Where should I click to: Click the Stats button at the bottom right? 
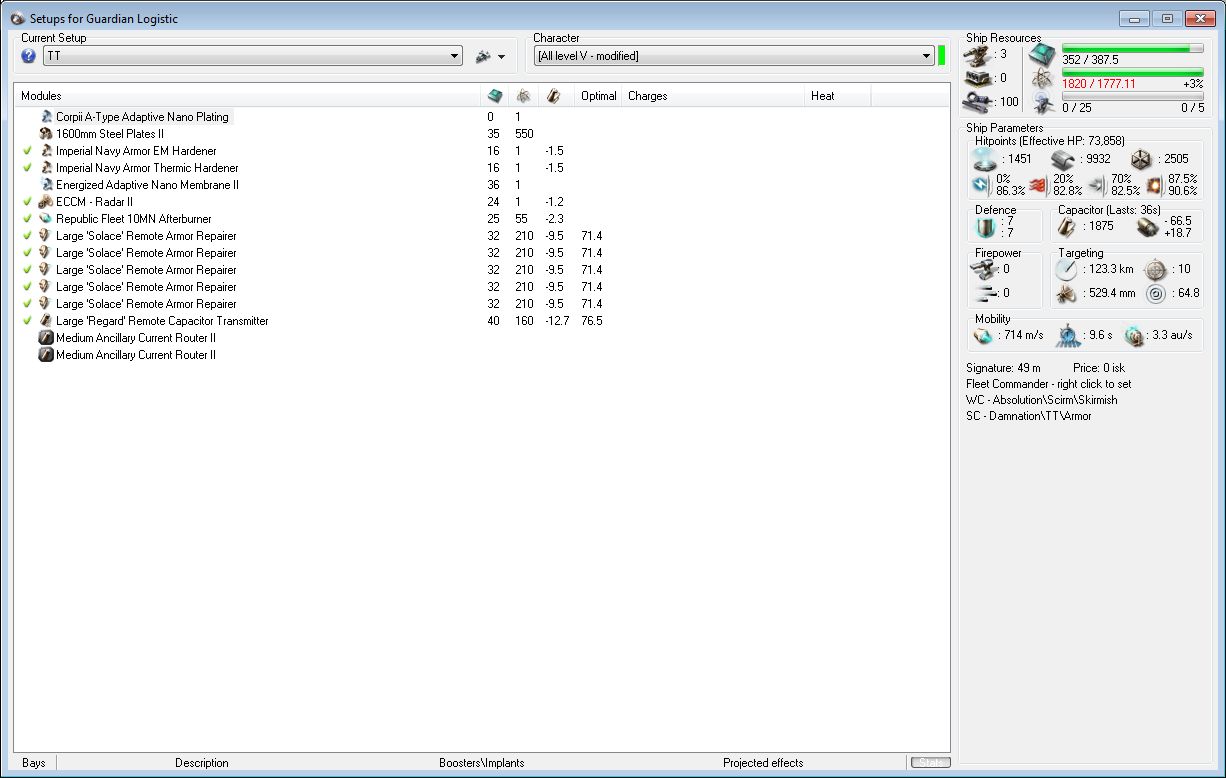click(930, 763)
